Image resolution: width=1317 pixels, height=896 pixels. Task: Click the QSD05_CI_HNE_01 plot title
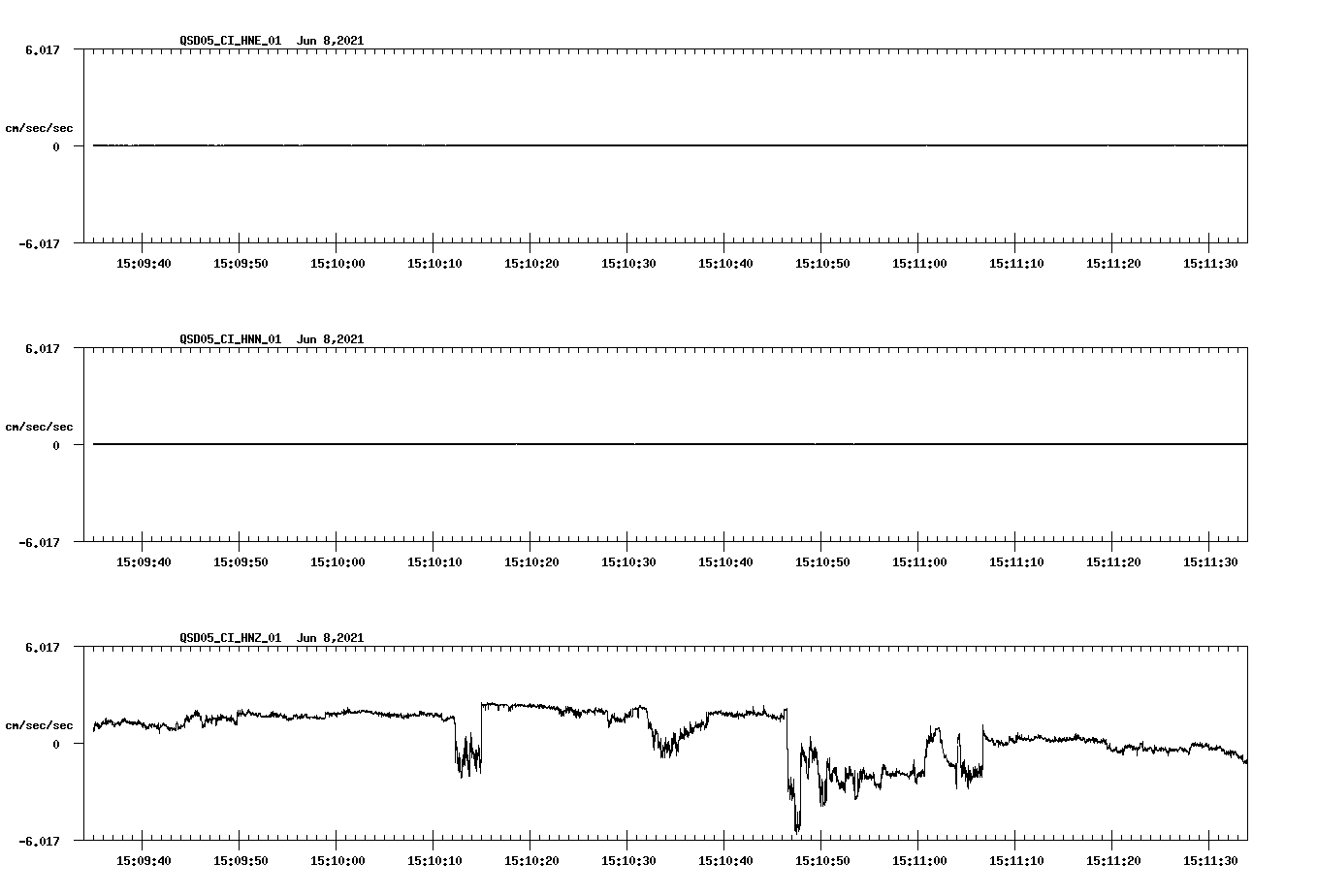[272, 41]
